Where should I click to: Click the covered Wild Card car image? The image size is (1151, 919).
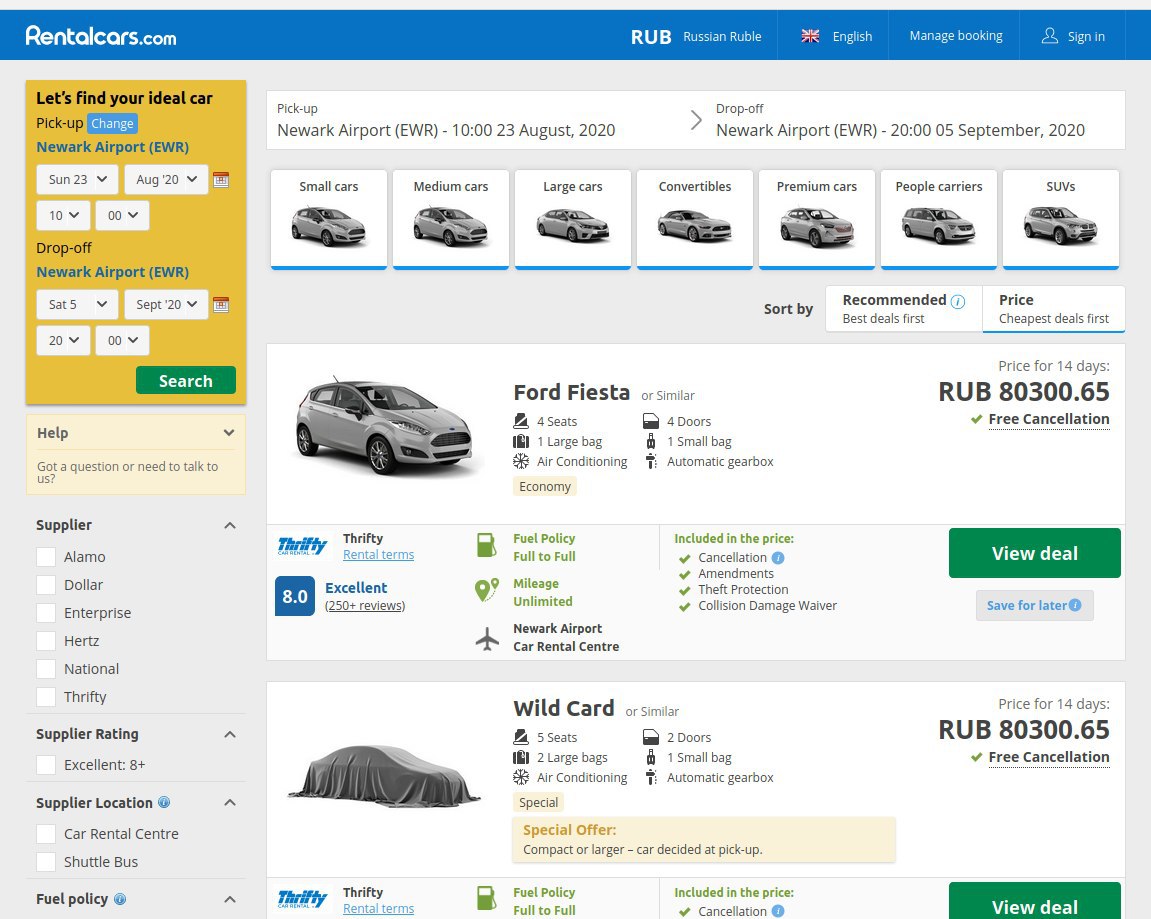coord(385,777)
